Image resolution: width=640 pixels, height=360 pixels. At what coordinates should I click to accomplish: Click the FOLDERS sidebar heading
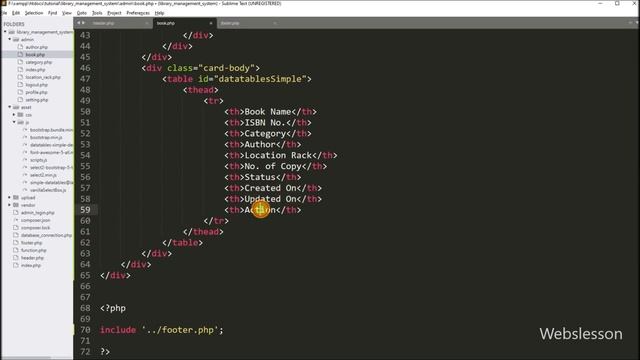click(x=14, y=24)
